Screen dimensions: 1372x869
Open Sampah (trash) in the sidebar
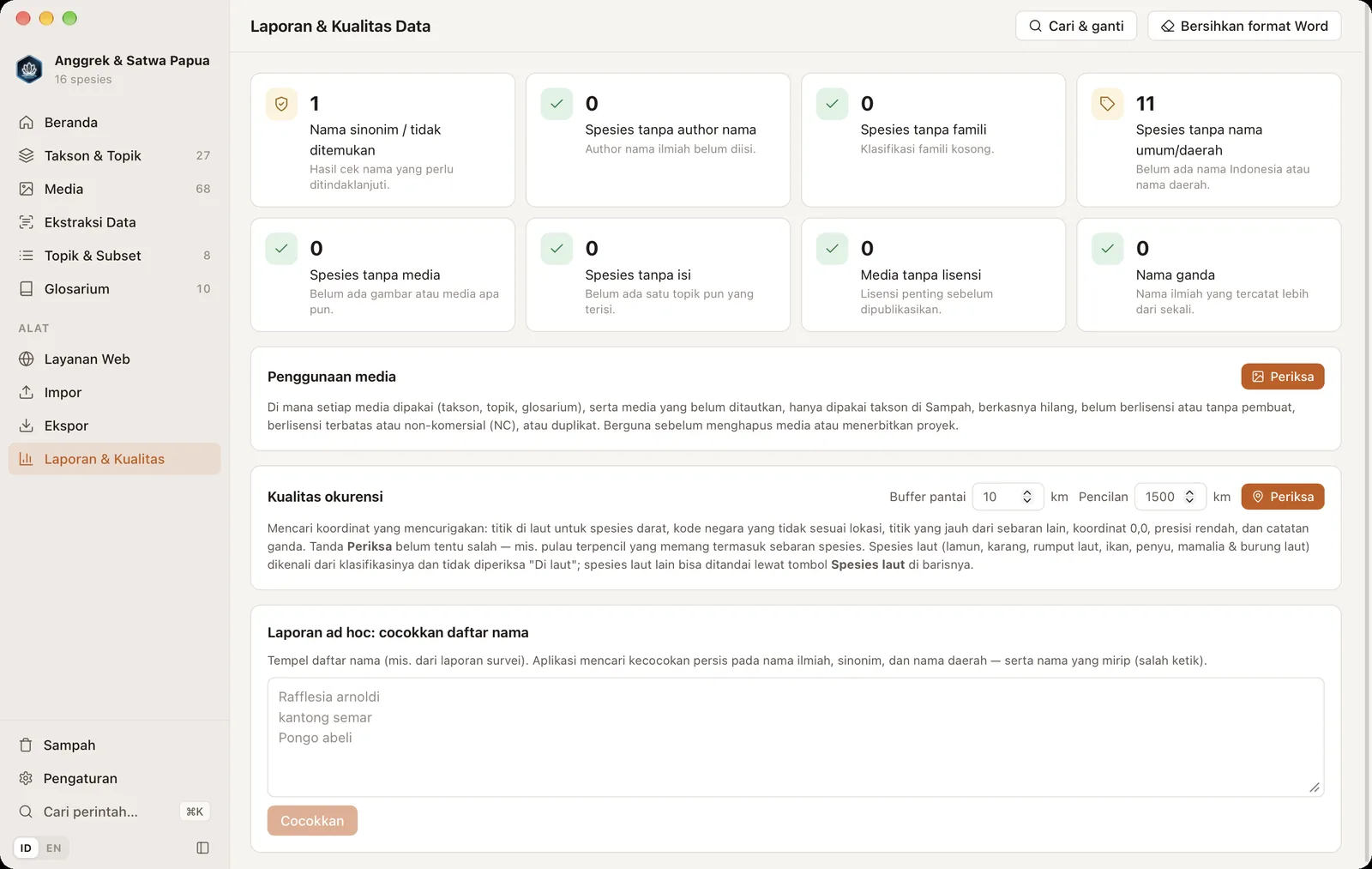click(114, 745)
